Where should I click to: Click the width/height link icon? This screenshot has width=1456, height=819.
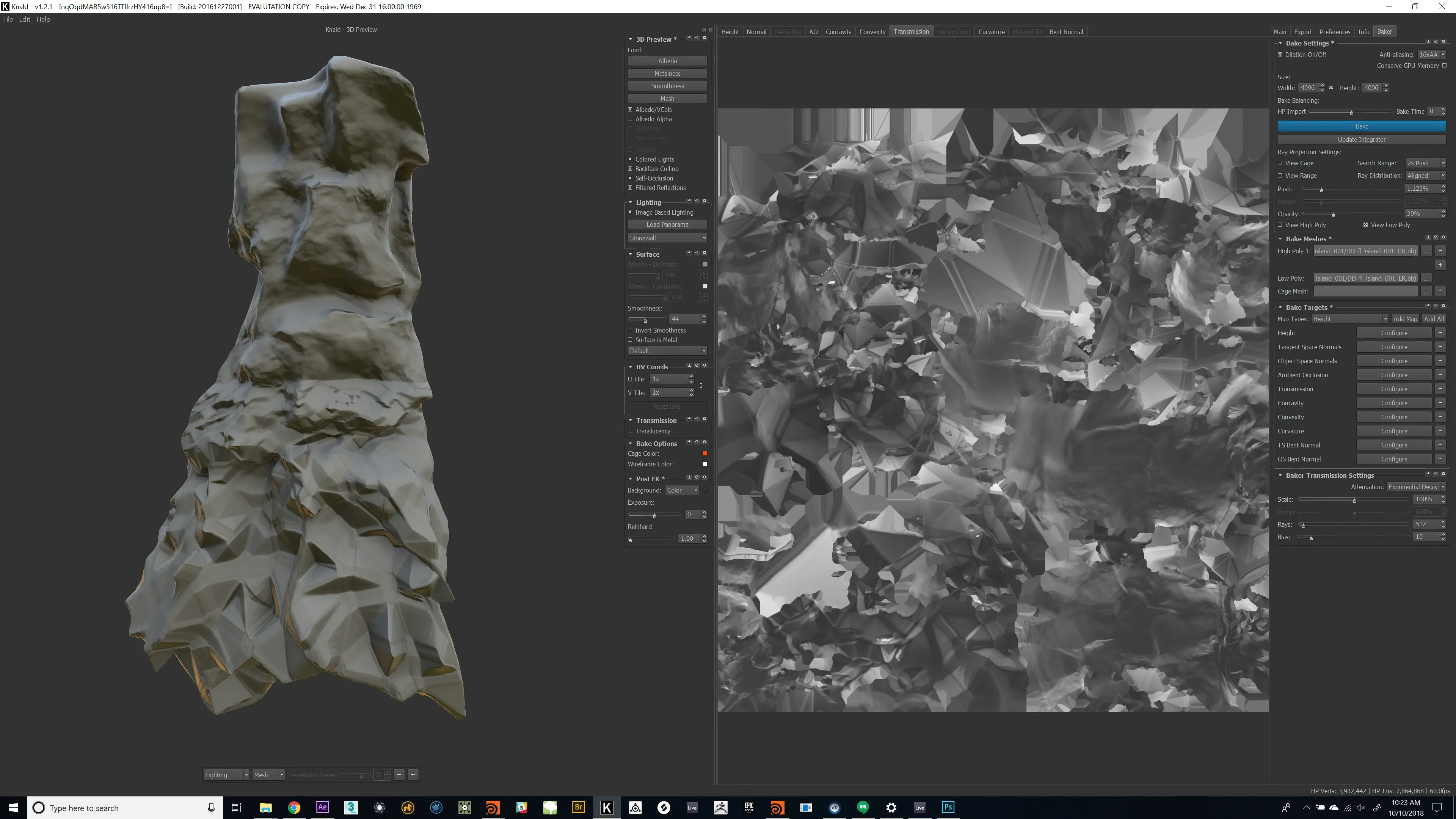point(1330,88)
